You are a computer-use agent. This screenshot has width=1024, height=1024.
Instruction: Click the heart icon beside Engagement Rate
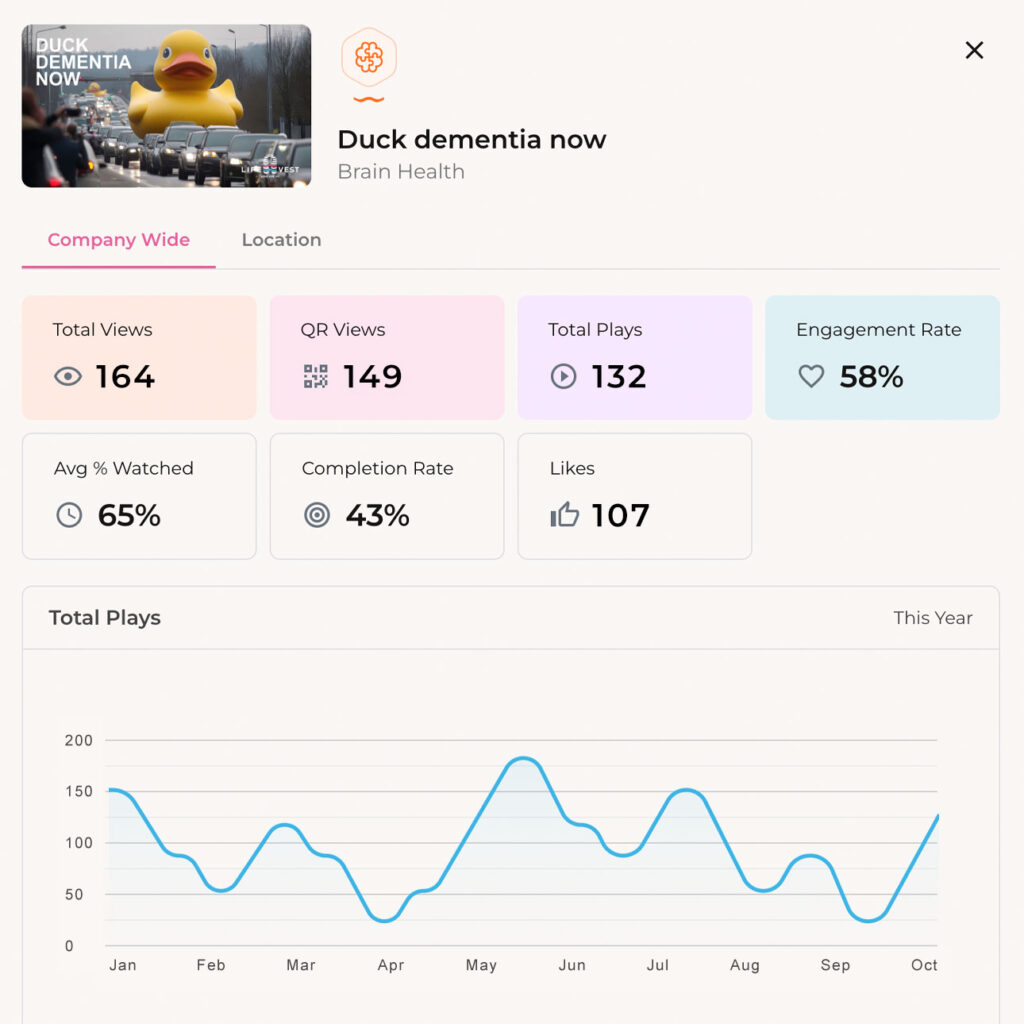click(x=811, y=377)
